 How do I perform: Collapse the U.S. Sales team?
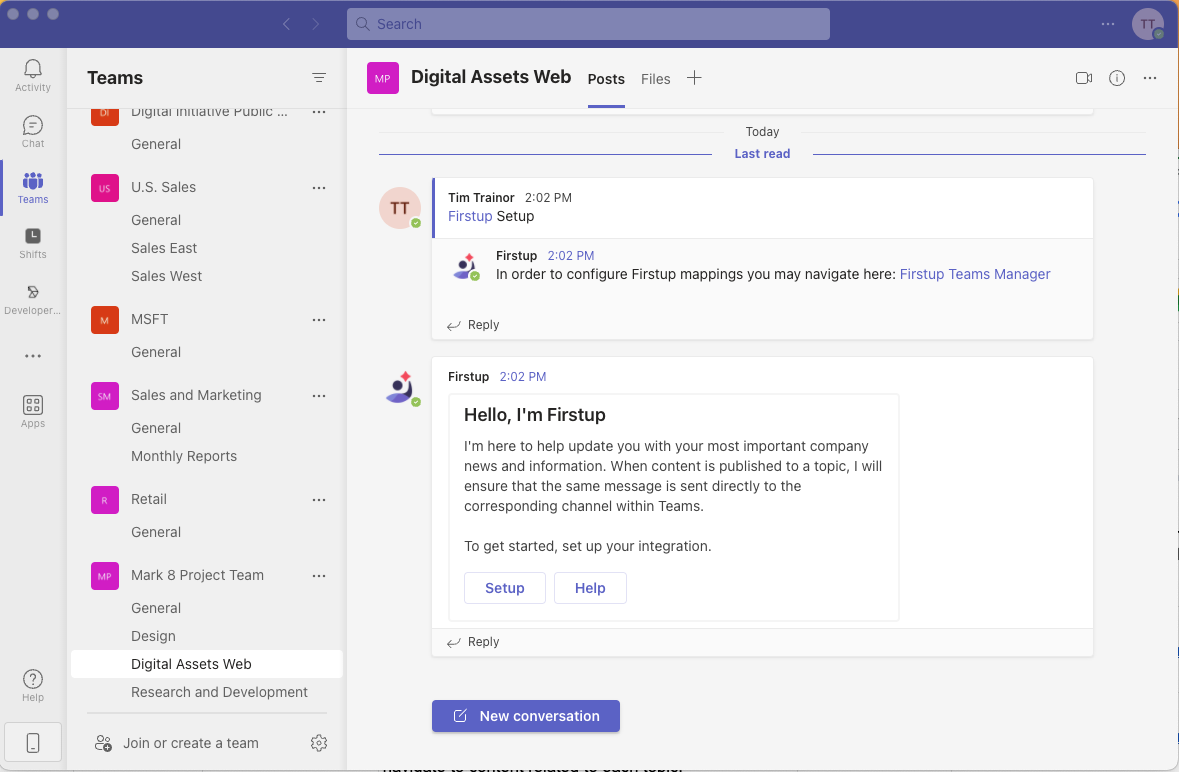[x=163, y=187]
